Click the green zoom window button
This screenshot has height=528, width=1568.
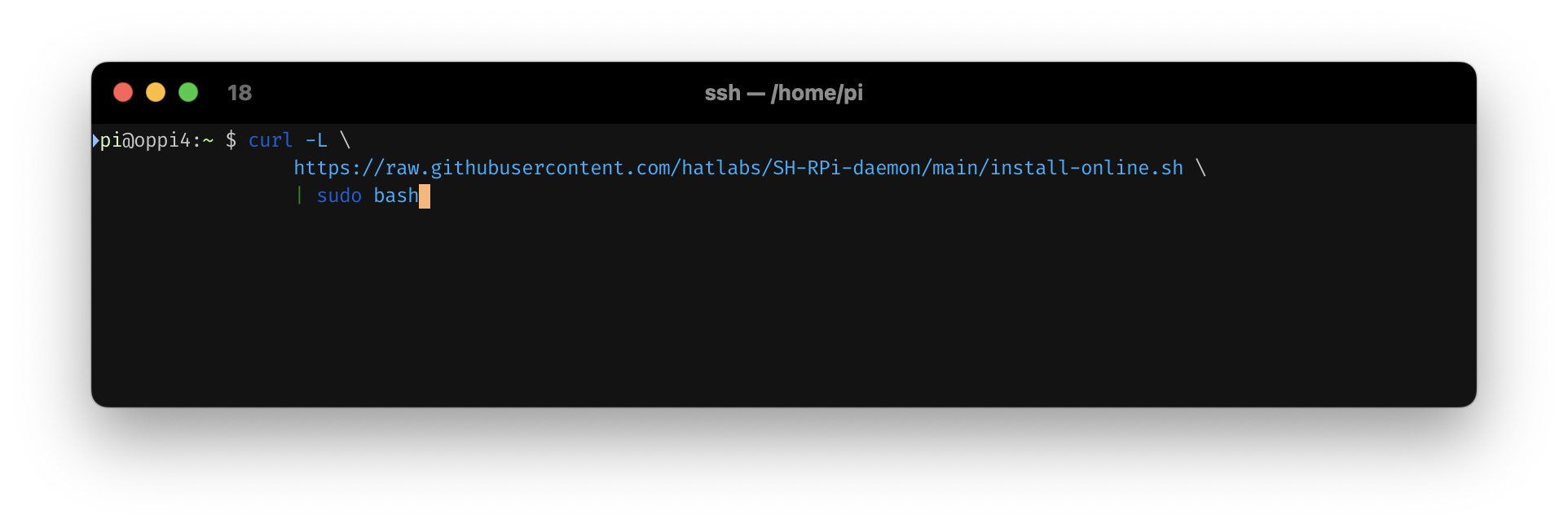(188, 93)
